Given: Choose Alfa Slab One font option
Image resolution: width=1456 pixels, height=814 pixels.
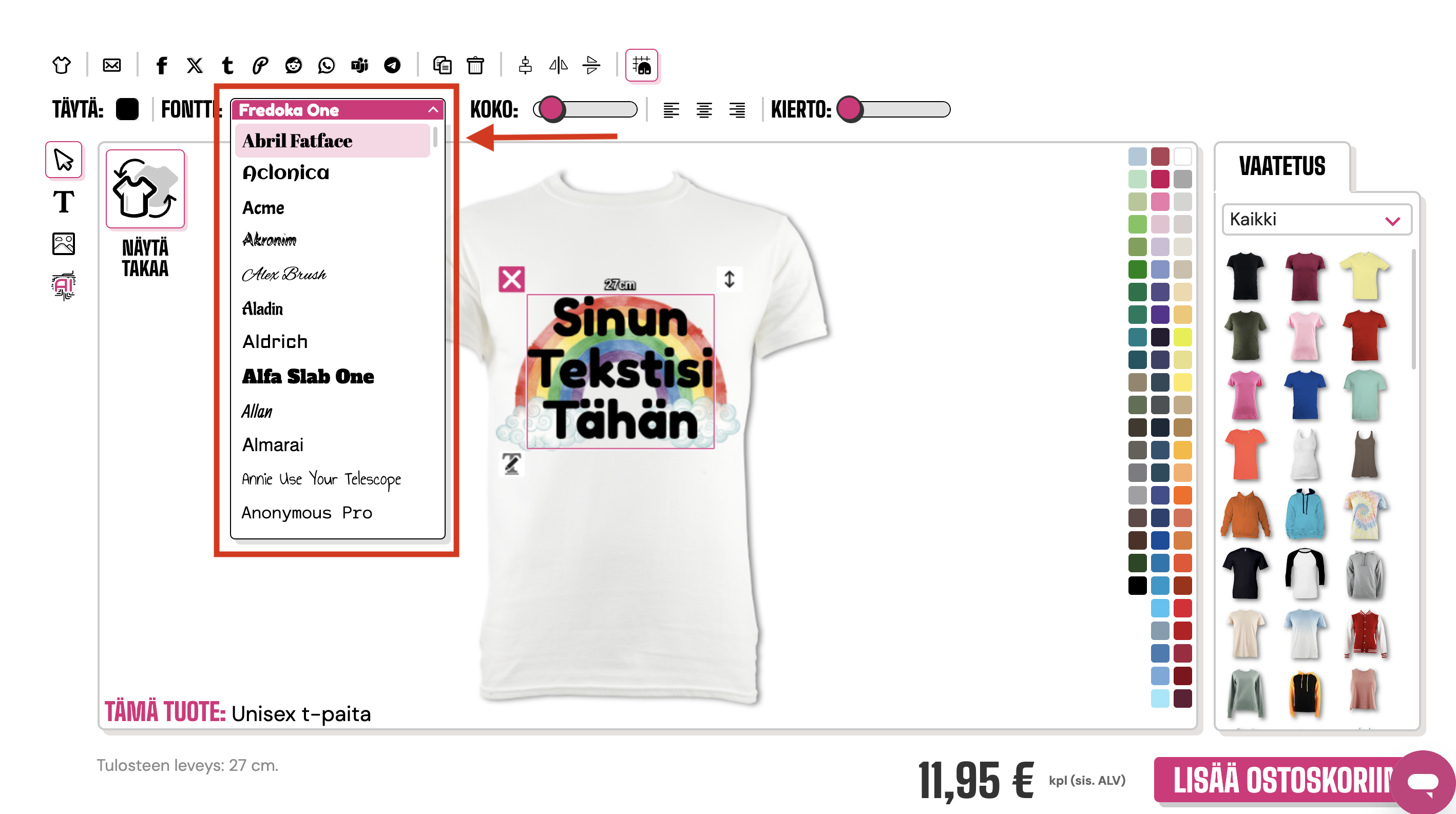Looking at the screenshot, I should click(308, 376).
